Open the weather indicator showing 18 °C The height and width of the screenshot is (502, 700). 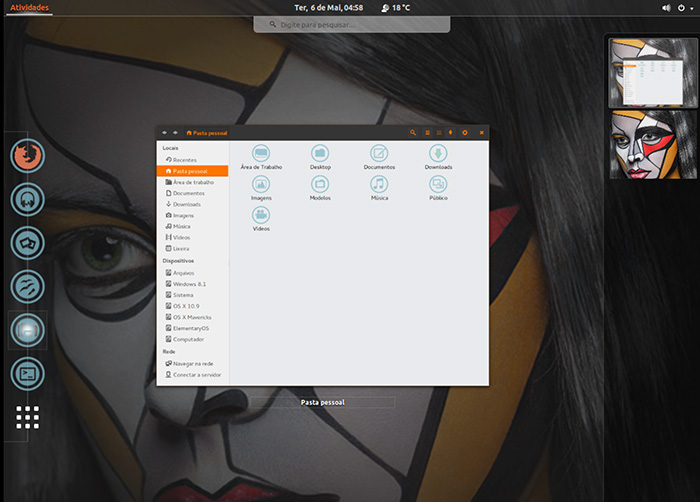[396, 8]
